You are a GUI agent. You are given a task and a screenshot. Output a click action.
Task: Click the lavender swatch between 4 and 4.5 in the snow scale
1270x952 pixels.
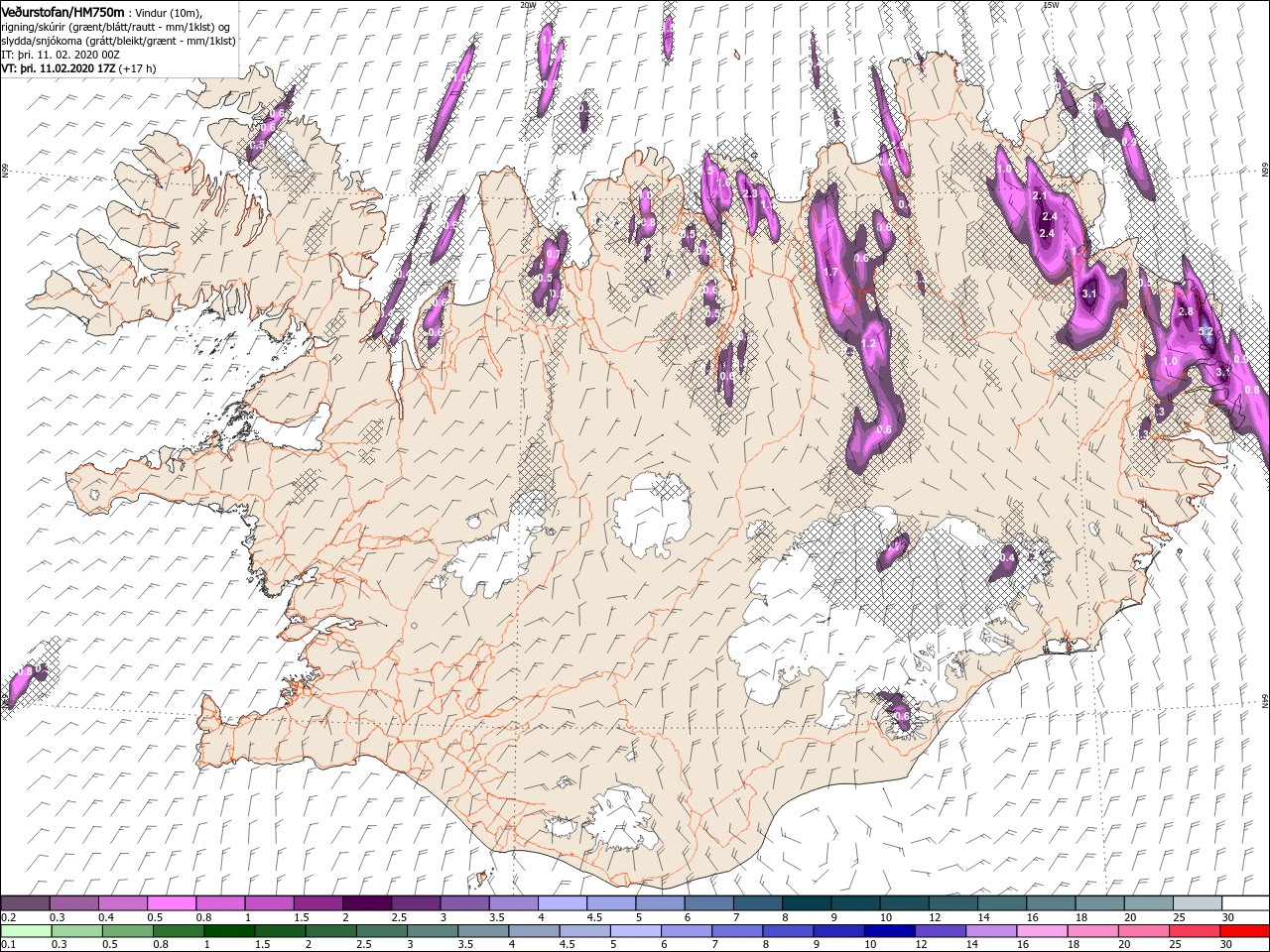(562, 904)
